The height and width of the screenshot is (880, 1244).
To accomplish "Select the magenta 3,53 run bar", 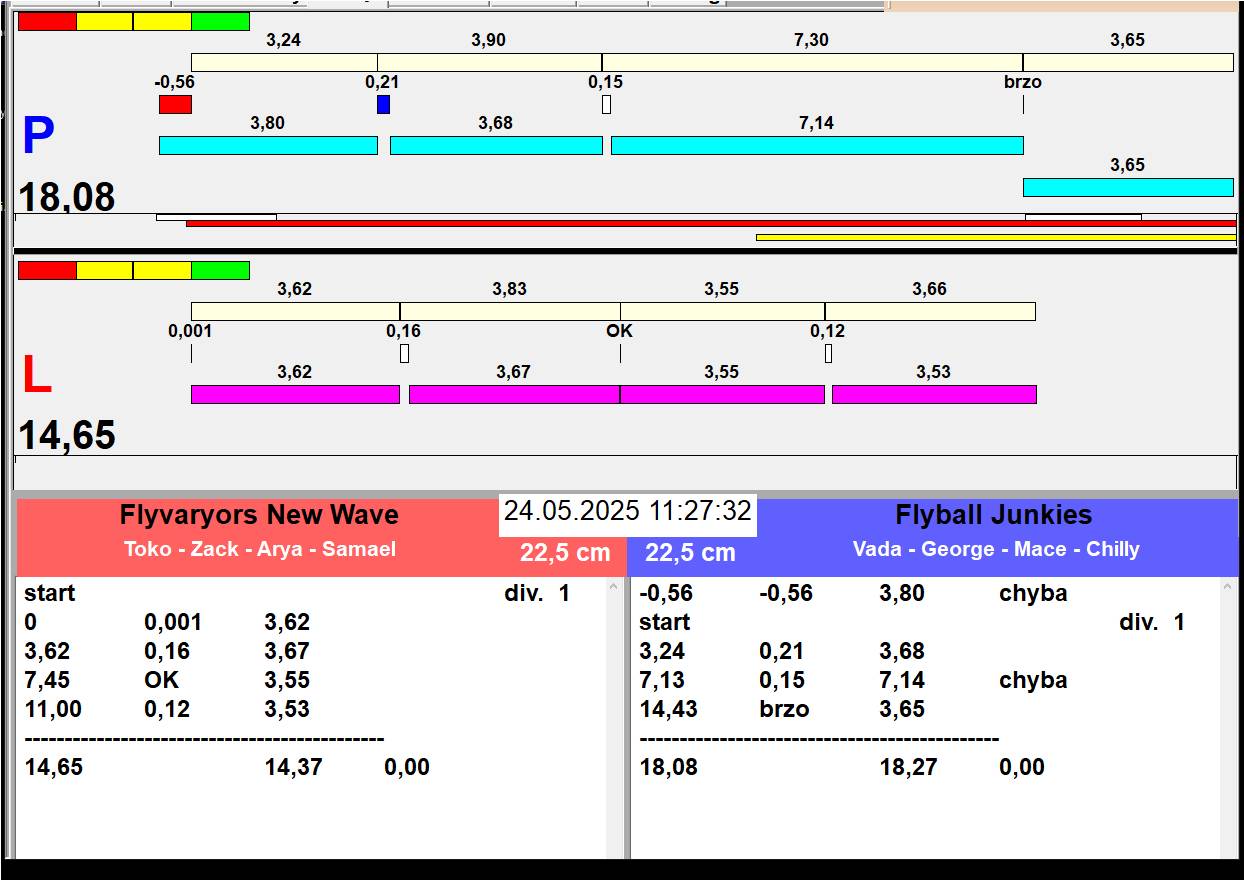I will point(934,394).
